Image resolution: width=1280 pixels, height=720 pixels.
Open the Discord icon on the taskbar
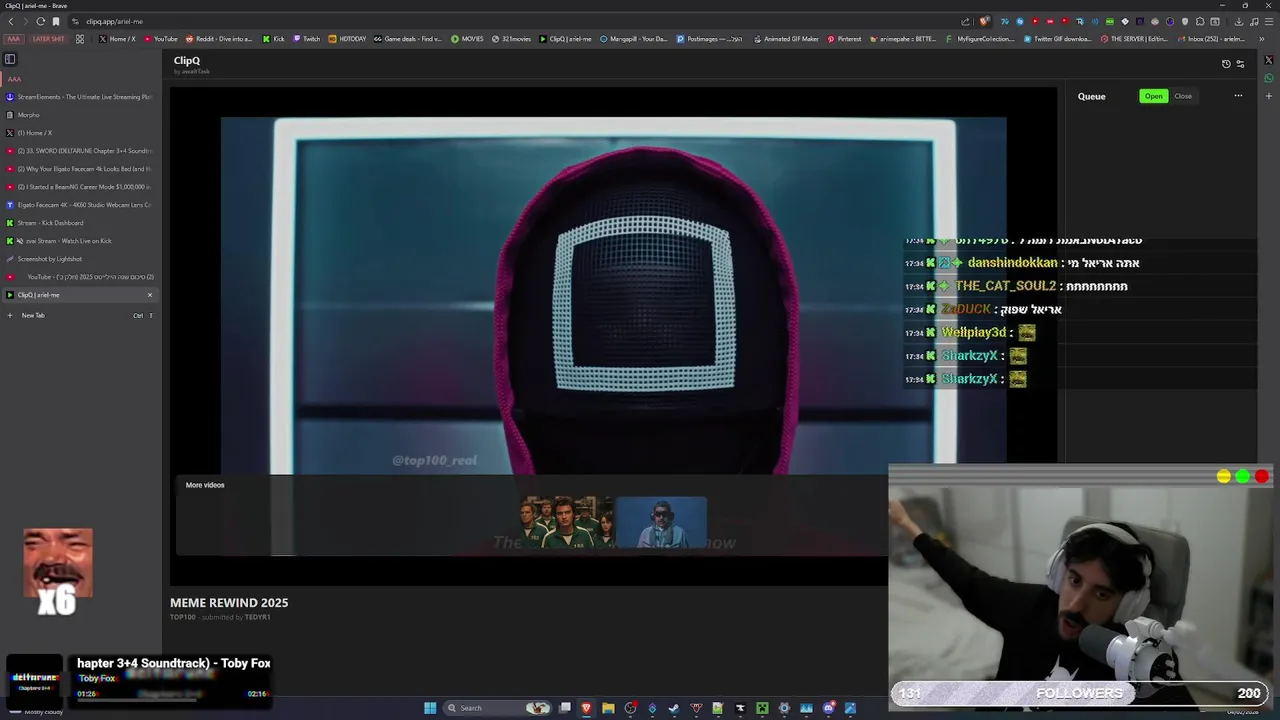tap(829, 708)
